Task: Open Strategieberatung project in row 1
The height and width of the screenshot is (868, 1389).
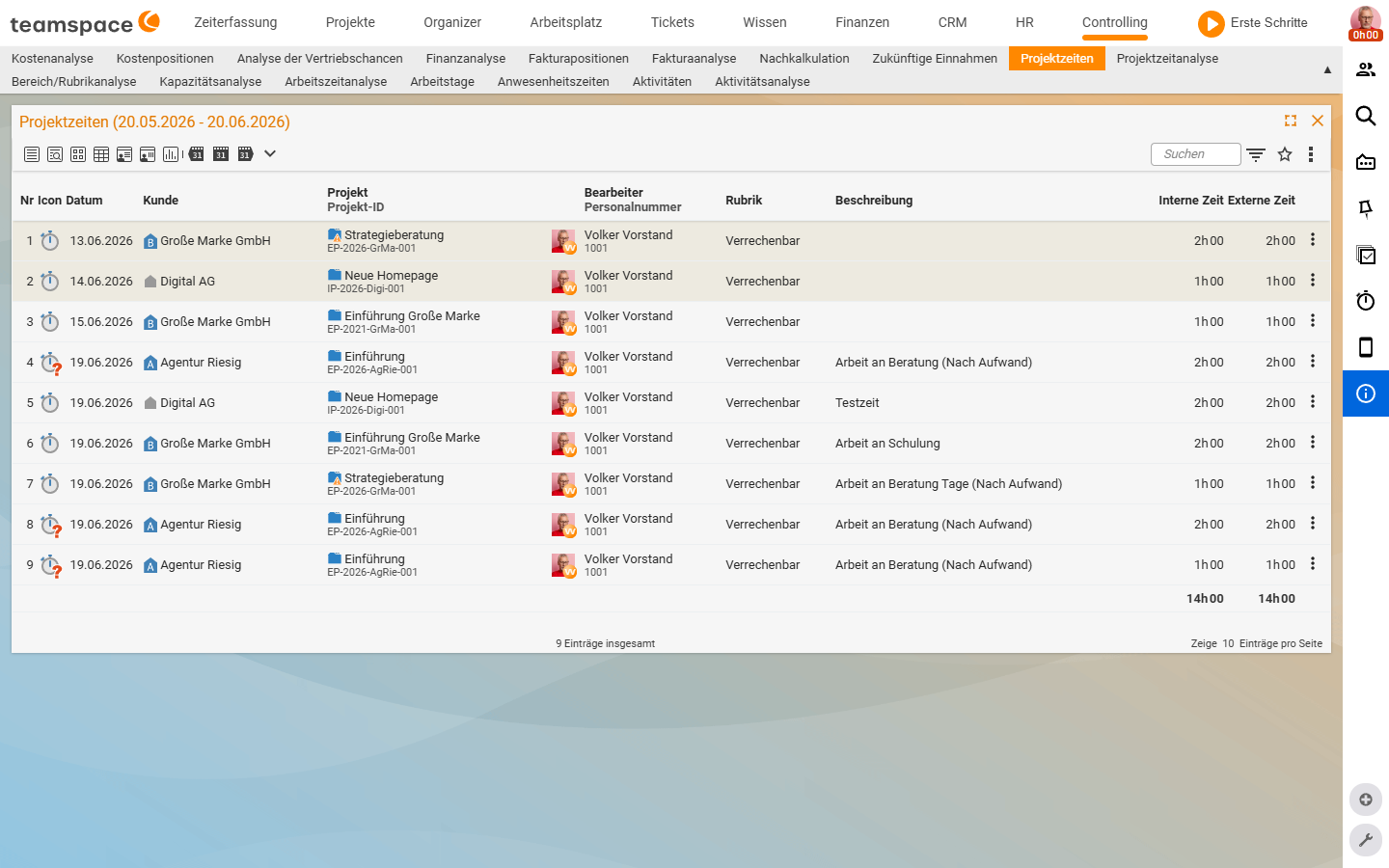Action: click(x=394, y=235)
